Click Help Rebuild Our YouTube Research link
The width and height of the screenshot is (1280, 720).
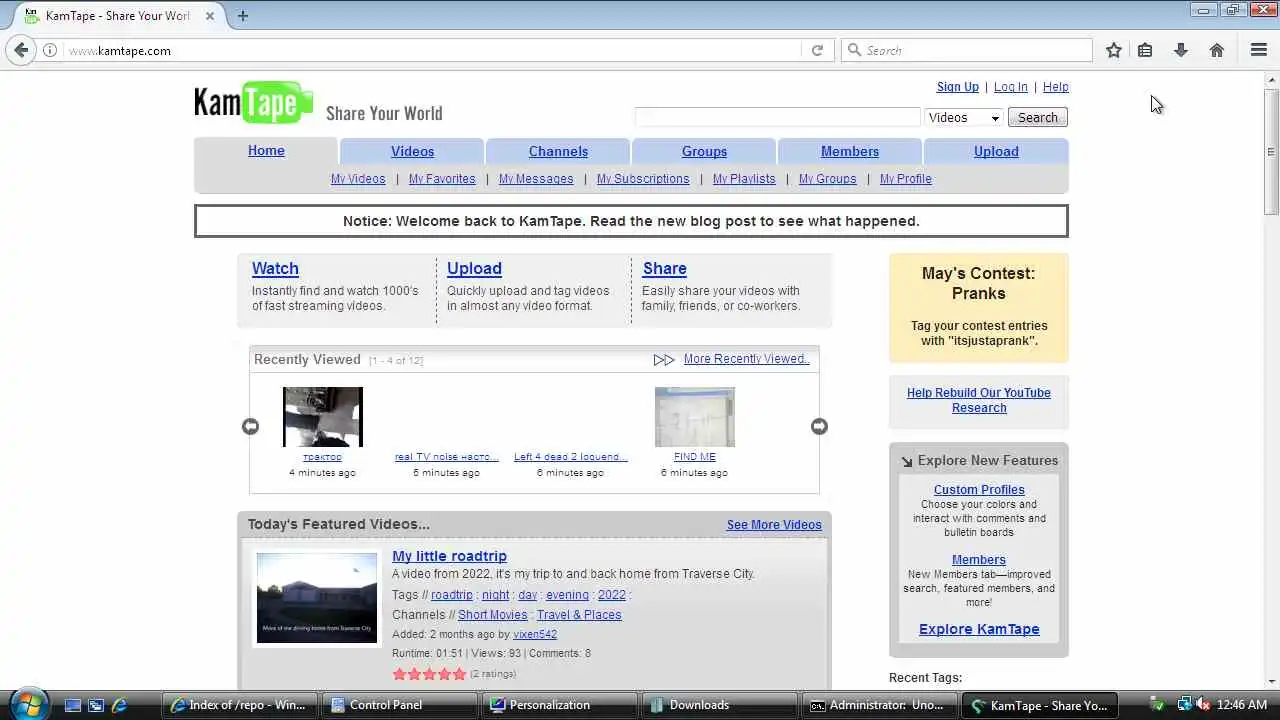point(979,400)
